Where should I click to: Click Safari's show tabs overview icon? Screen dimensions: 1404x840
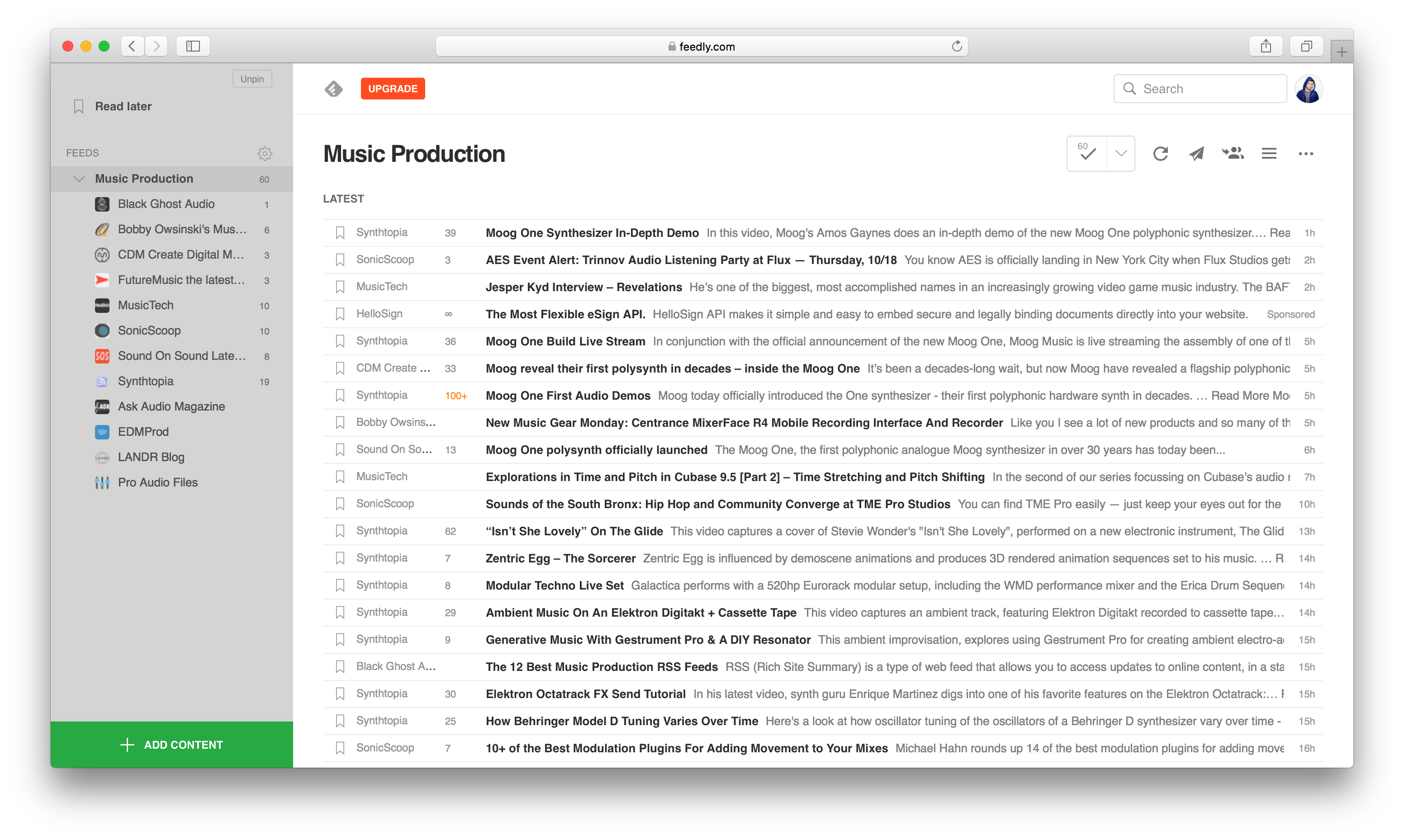pyautogui.click(x=1306, y=46)
